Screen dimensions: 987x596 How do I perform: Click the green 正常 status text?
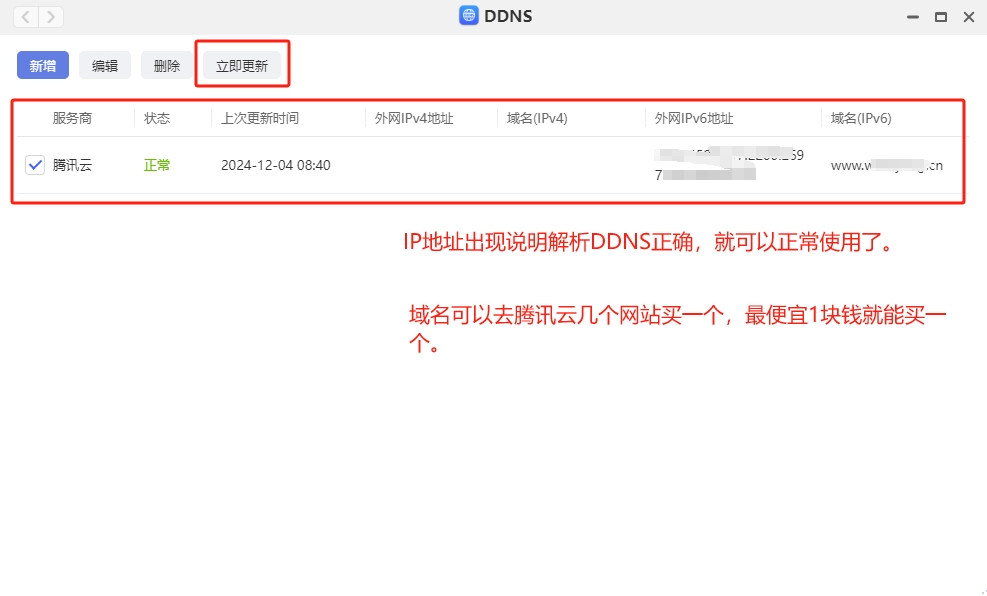click(157, 165)
